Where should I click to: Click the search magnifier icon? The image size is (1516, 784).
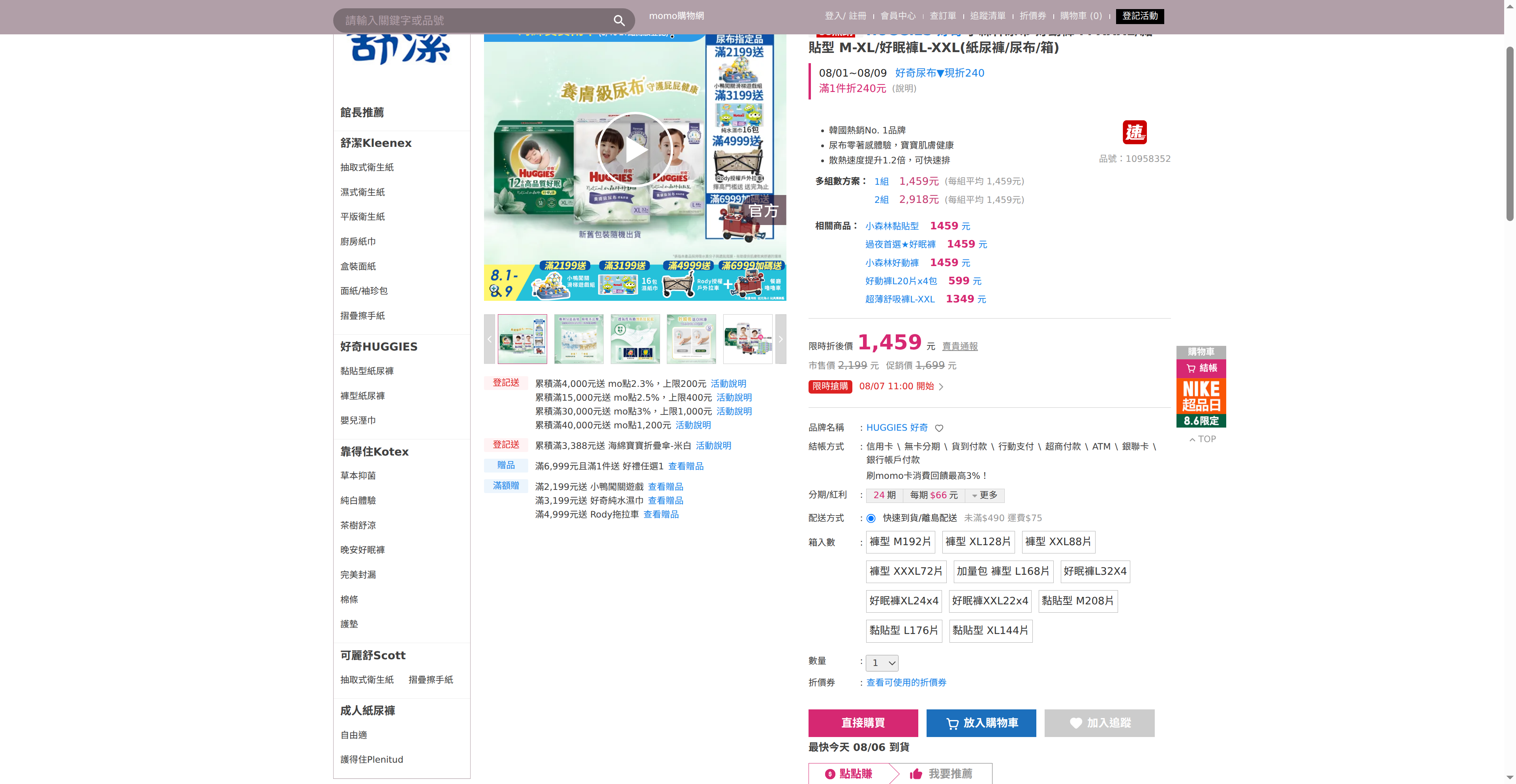coord(619,21)
